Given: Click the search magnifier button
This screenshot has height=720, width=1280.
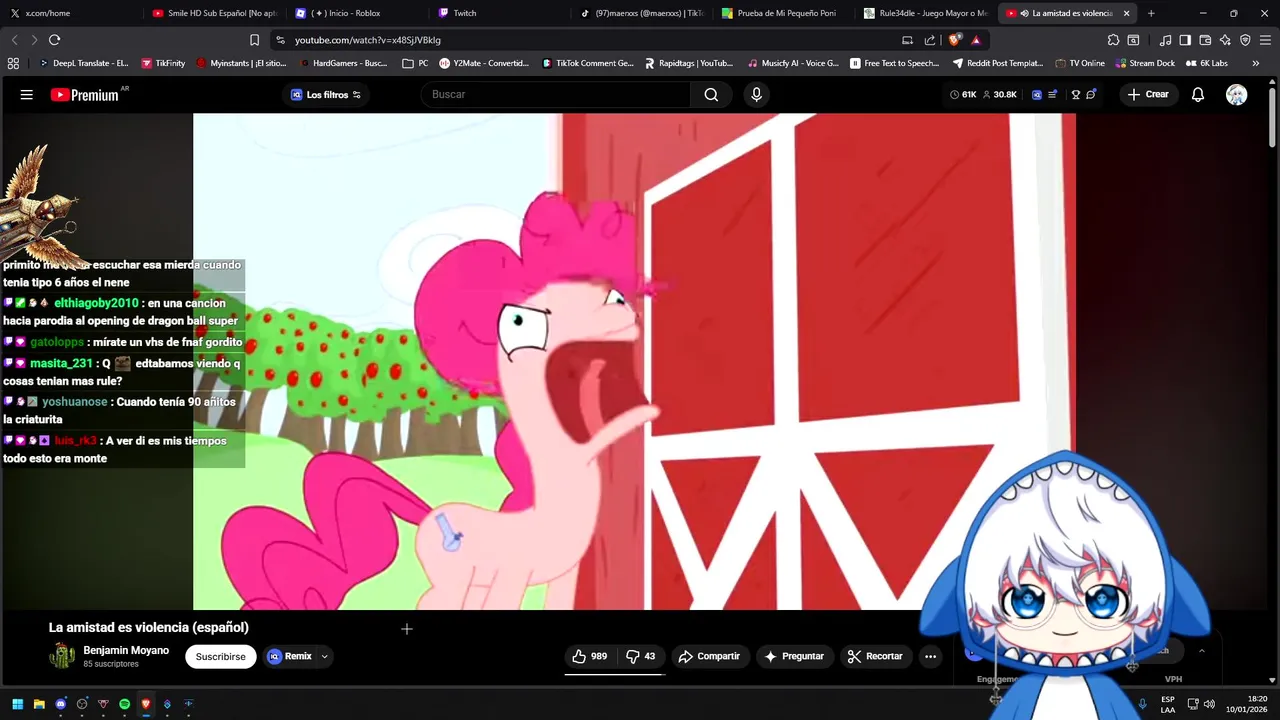Looking at the screenshot, I should 711,94.
